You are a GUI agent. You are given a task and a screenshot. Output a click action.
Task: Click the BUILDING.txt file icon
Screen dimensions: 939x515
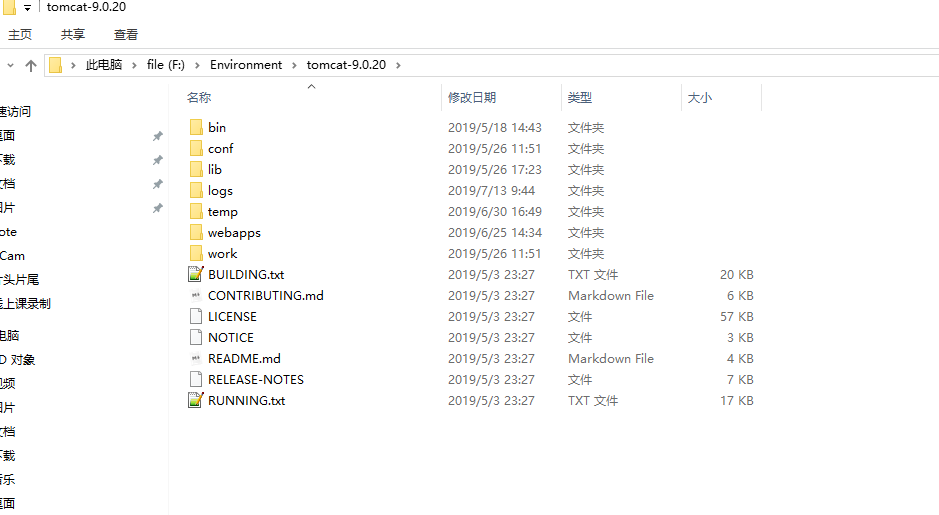click(196, 274)
